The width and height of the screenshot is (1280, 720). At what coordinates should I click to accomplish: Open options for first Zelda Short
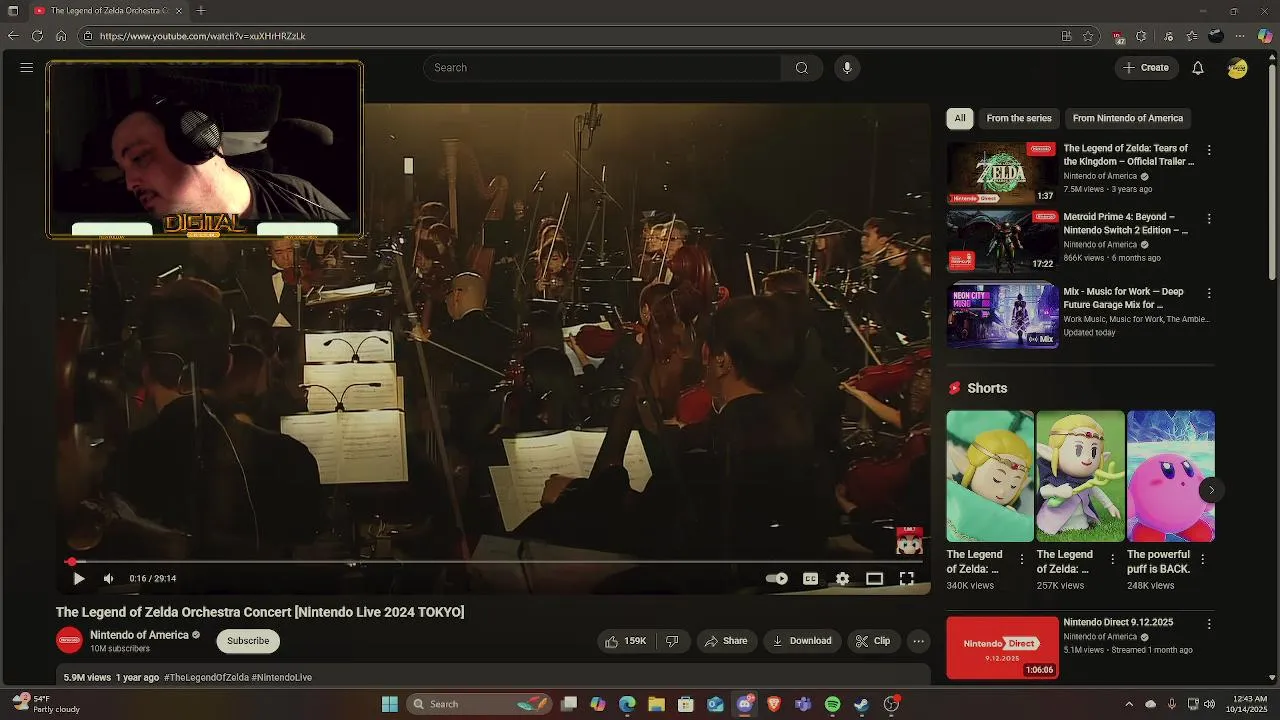pos(1021,559)
